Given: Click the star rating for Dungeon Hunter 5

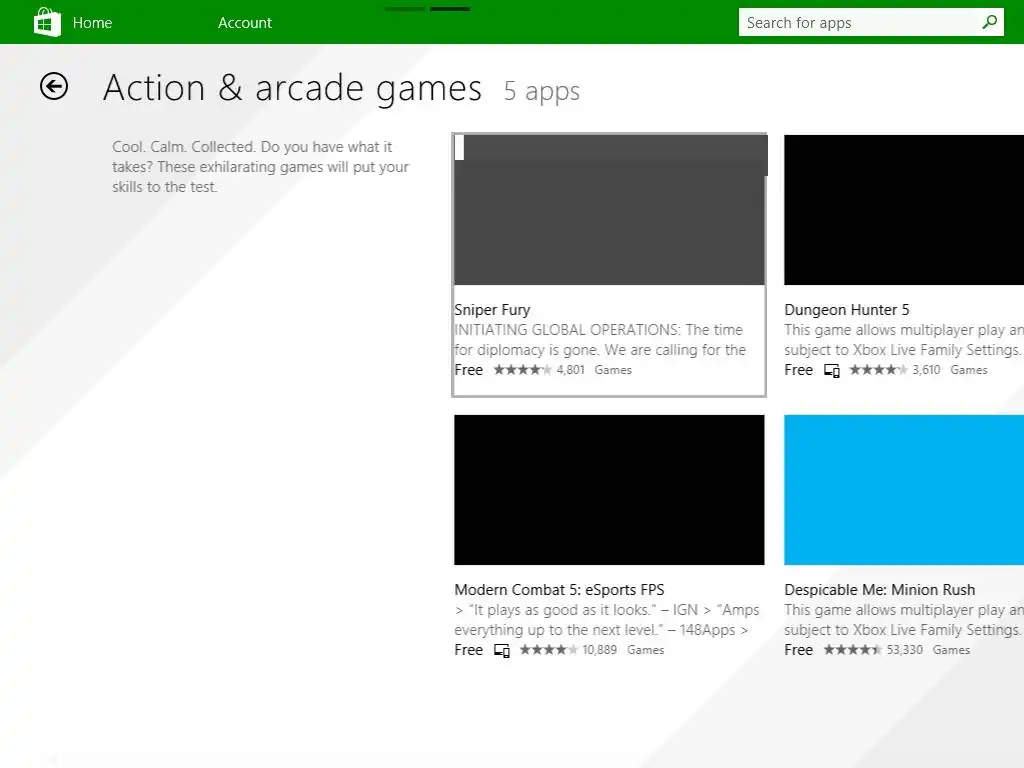Looking at the screenshot, I should click(878, 370).
